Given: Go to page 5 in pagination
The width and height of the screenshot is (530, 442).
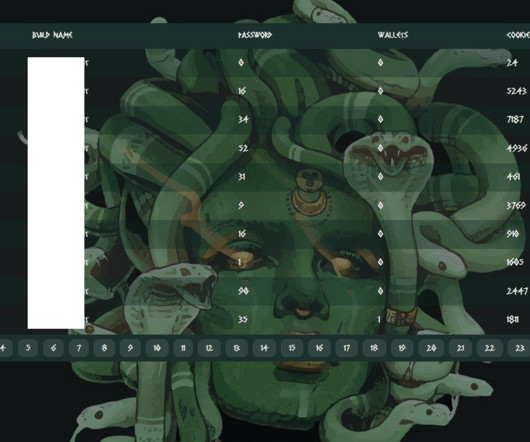Looking at the screenshot, I should pyautogui.click(x=28, y=348).
